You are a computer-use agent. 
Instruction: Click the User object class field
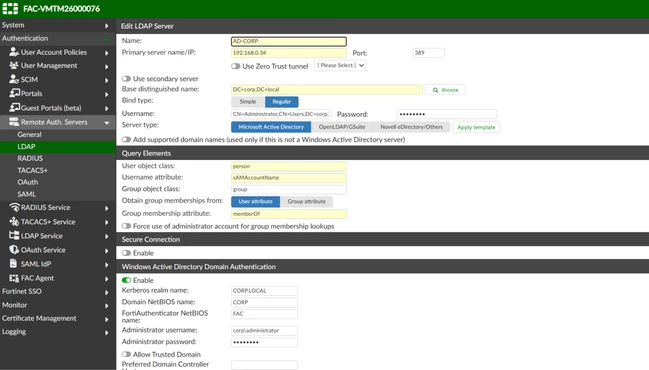pyautogui.click(x=289, y=166)
